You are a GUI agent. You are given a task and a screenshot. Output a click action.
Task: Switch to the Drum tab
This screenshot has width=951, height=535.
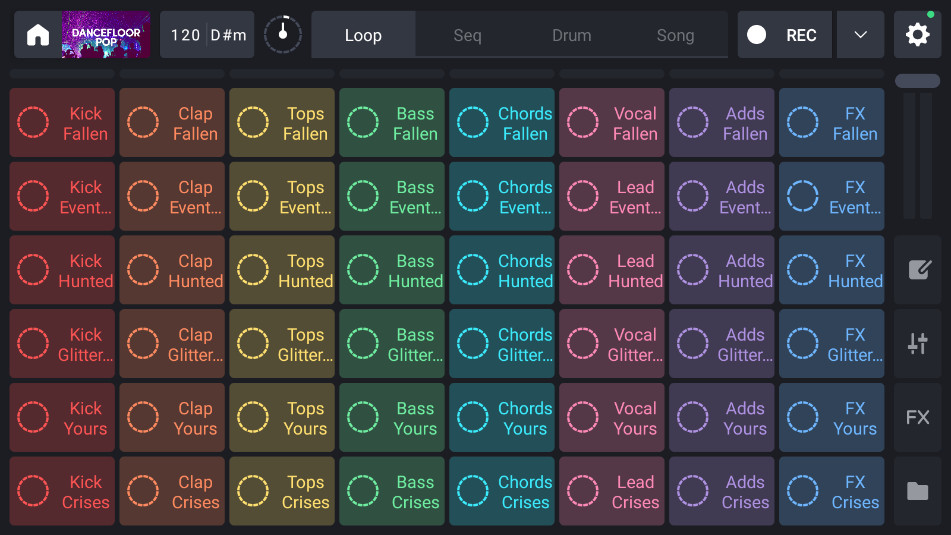571,35
